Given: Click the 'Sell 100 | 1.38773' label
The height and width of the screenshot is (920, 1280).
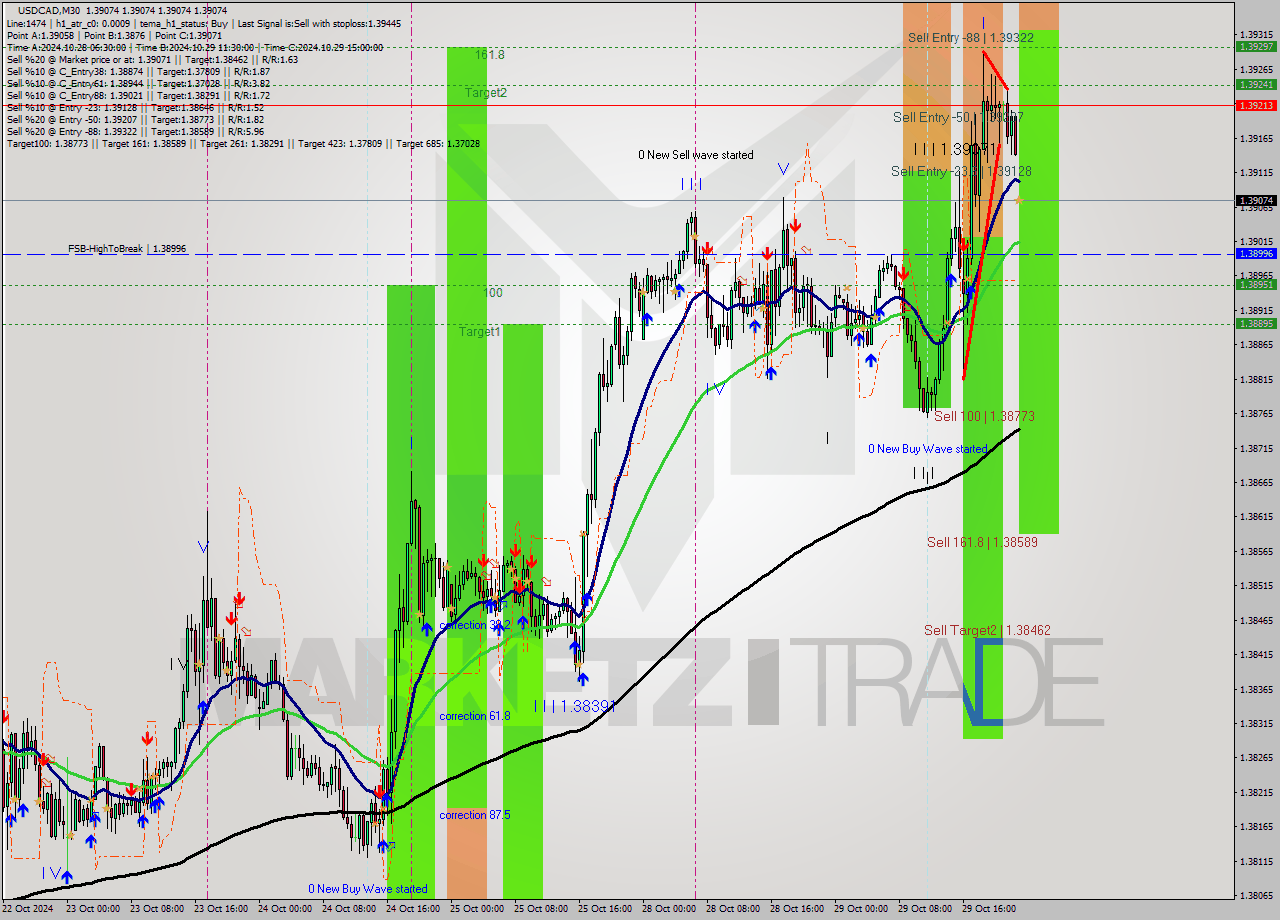Looking at the screenshot, I should point(984,416).
